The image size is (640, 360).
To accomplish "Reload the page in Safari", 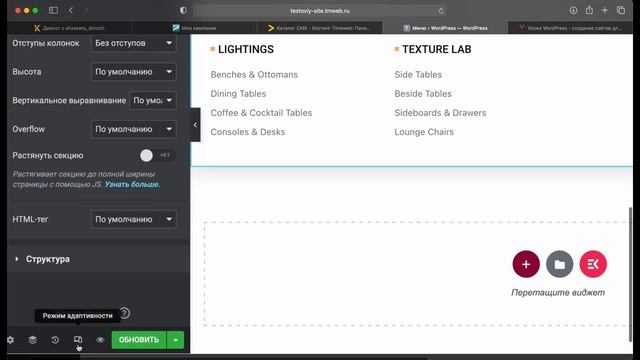I will 441,11.
